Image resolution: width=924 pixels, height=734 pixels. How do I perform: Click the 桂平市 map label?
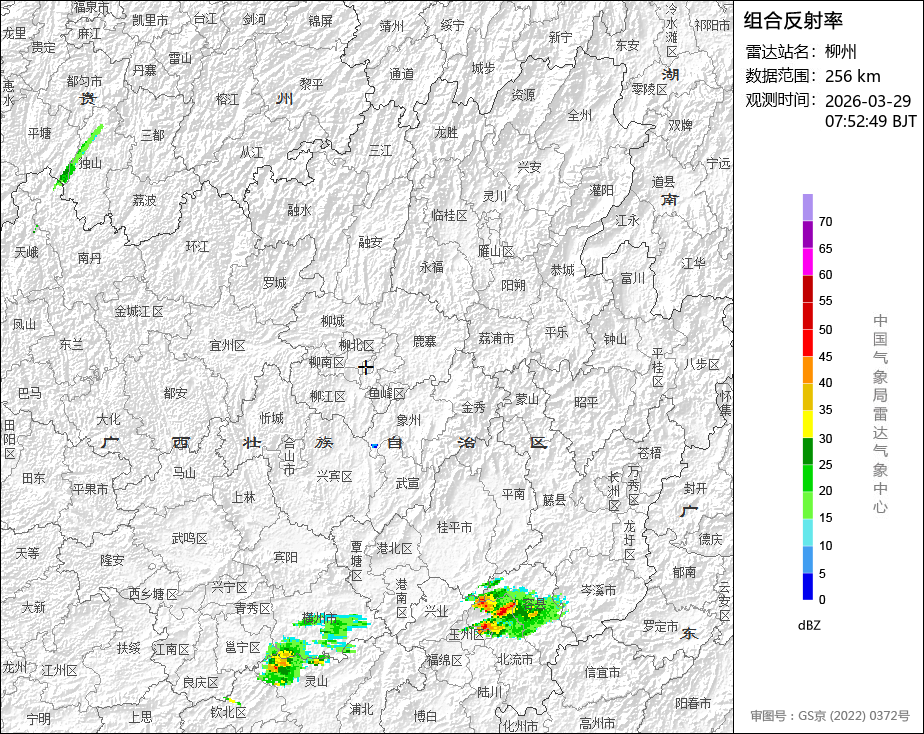click(454, 527)
